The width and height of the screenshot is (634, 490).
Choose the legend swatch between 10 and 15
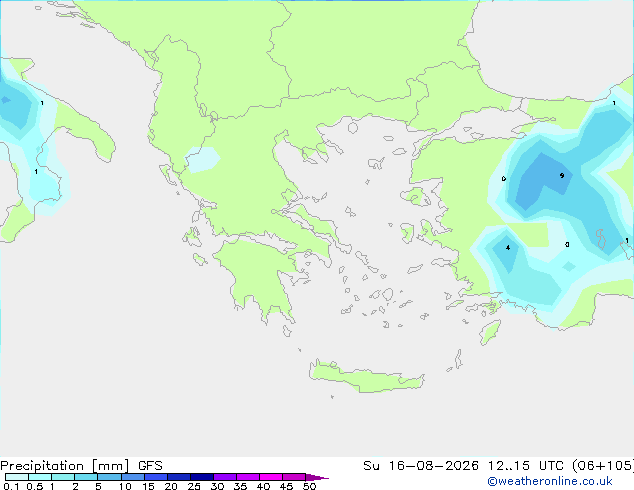[x=132, y=477]
